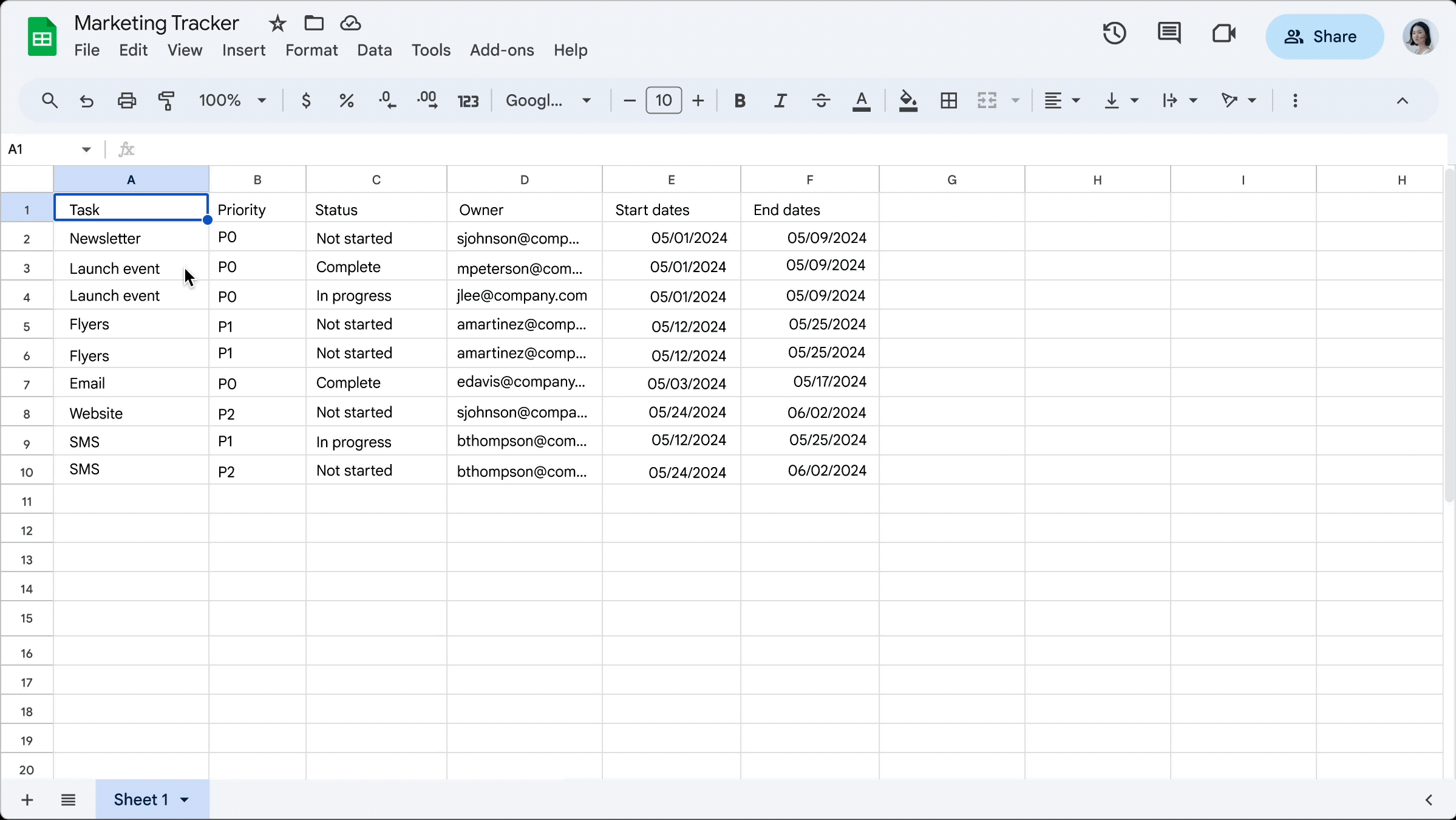
Task: Click the cell A1 input field
Action: point(131,210)
